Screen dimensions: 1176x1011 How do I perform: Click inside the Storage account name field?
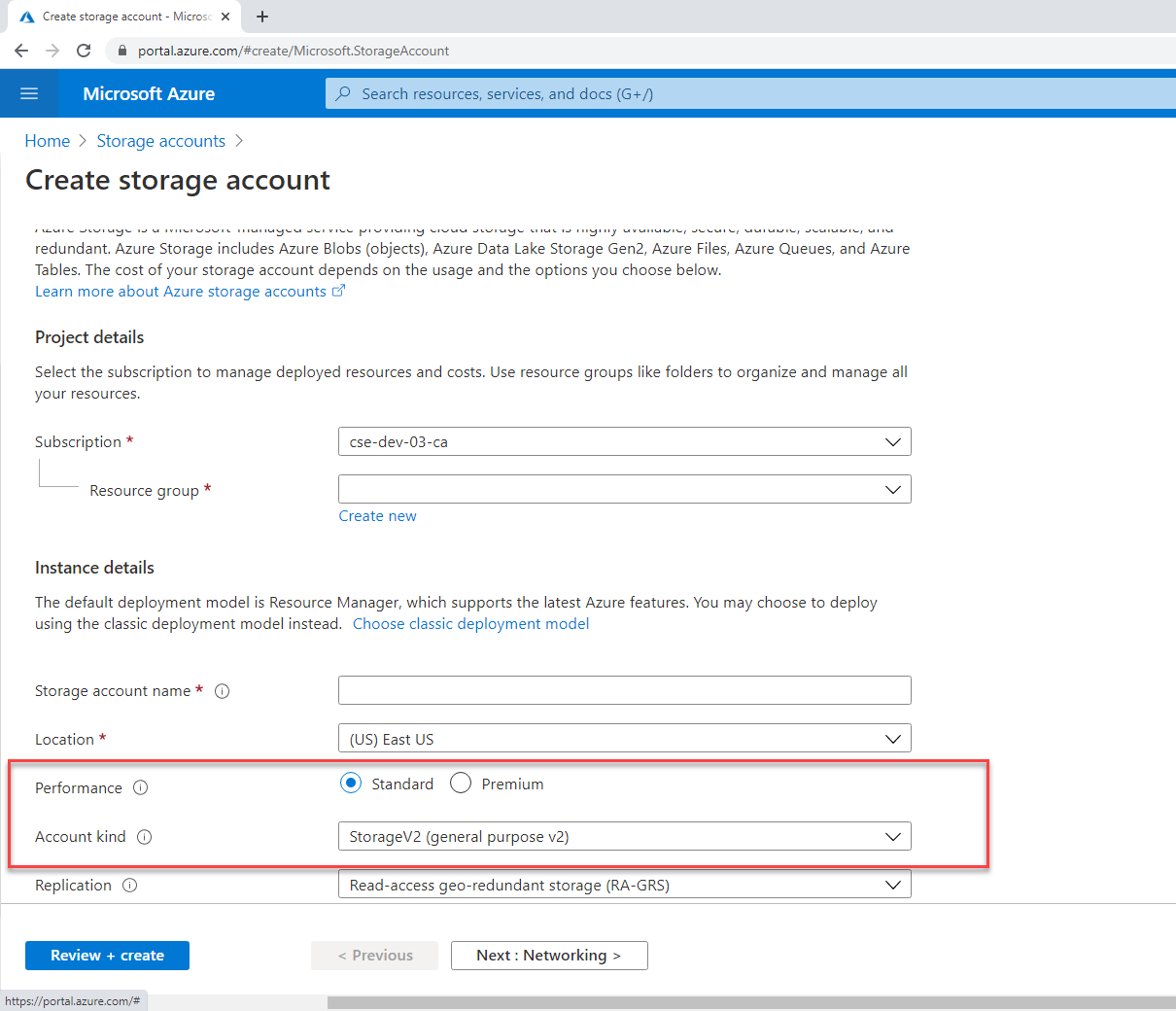coord(624,690)
